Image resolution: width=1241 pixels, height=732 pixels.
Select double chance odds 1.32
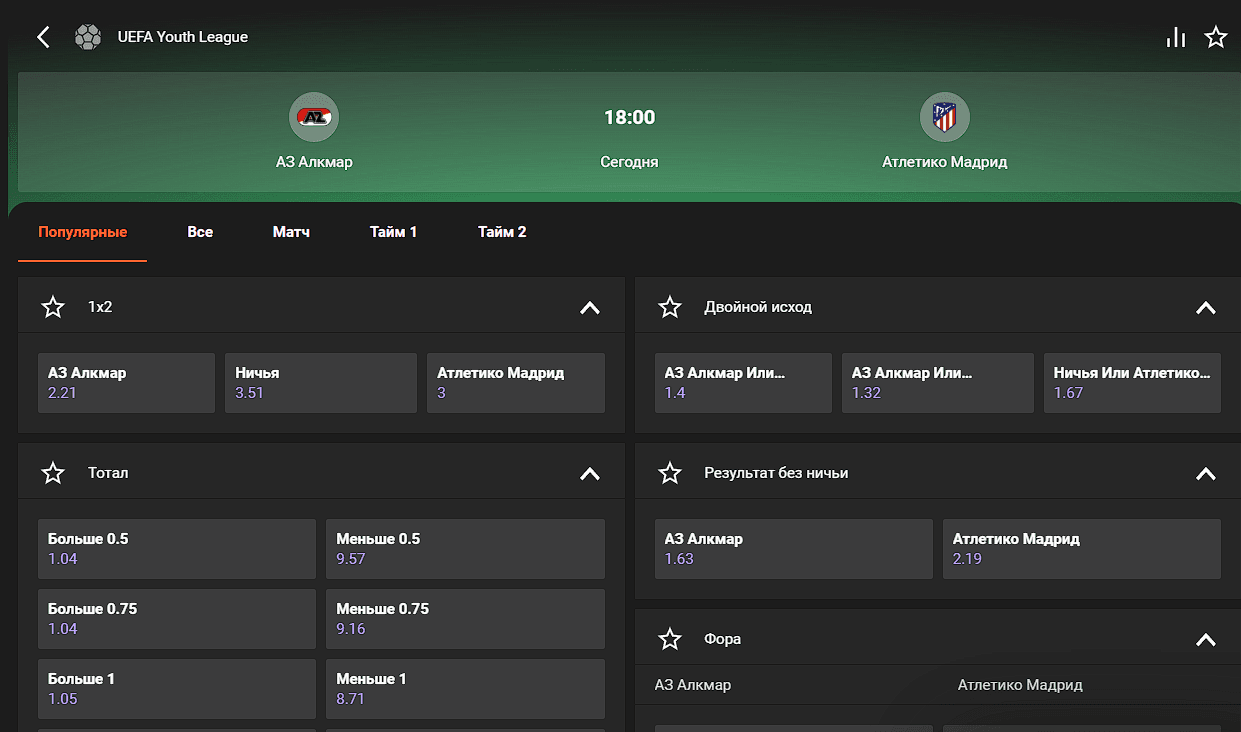[938, 383]
